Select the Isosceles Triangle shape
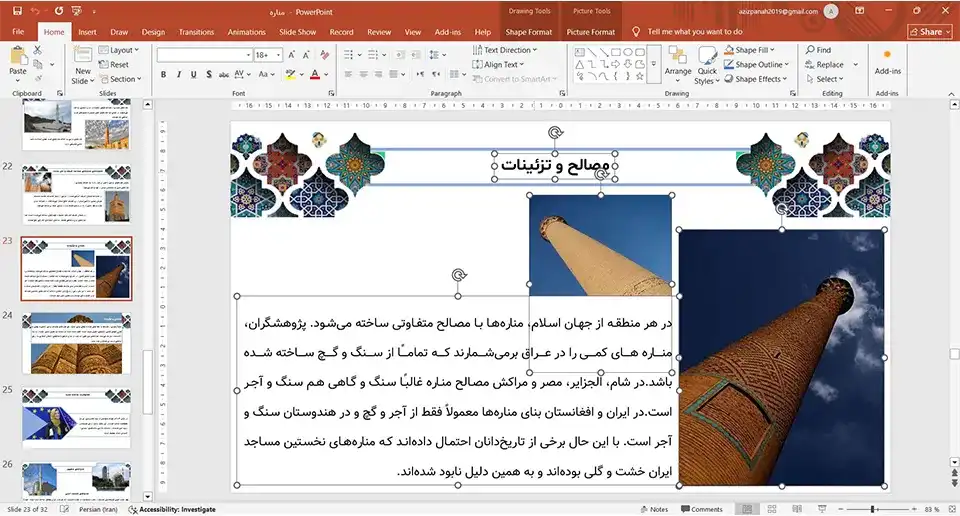This screenshot has width=960, height=516. [x=580, y=64]
